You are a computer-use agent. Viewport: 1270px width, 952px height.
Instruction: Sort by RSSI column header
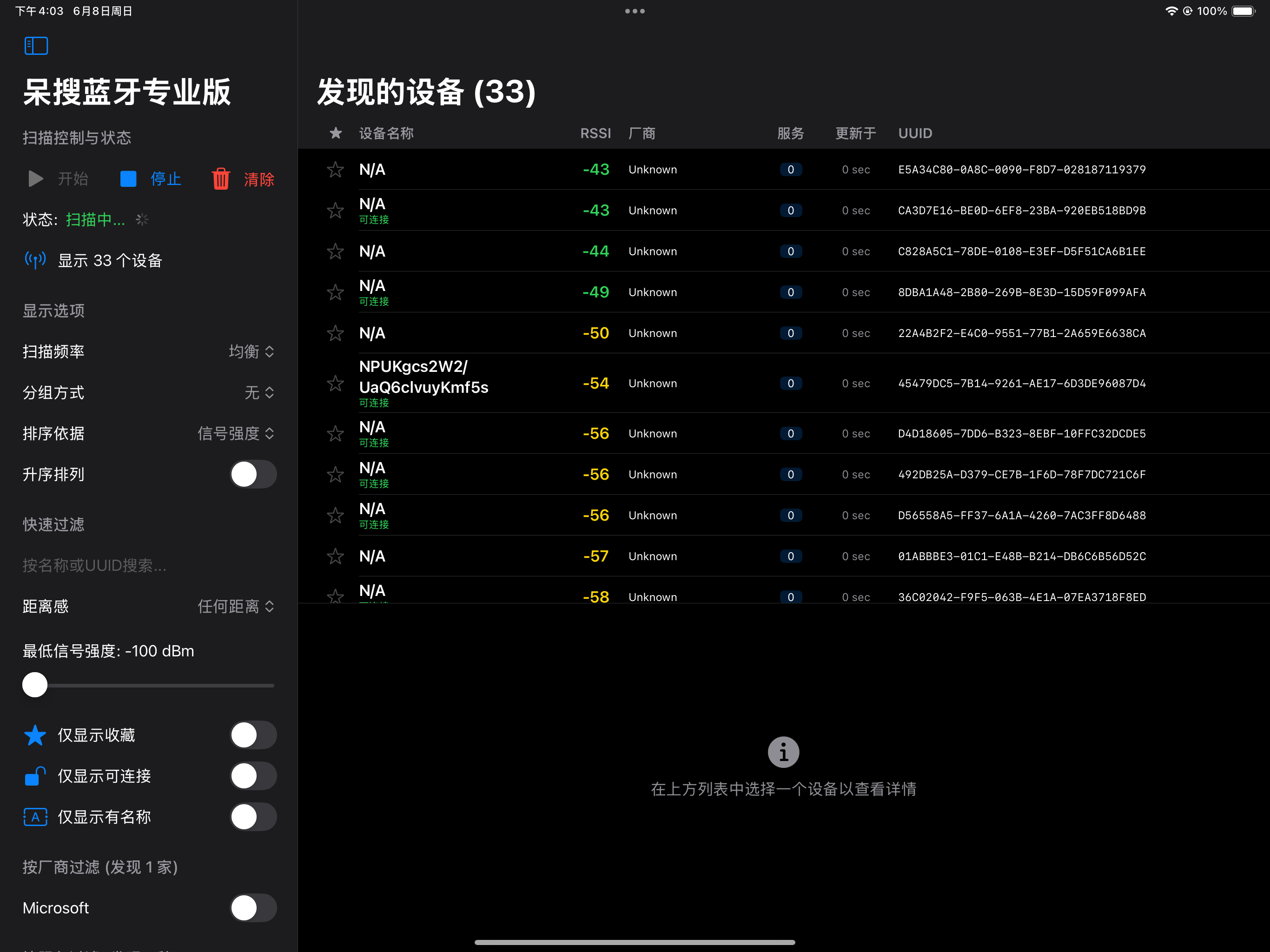[x=595, y=133]
